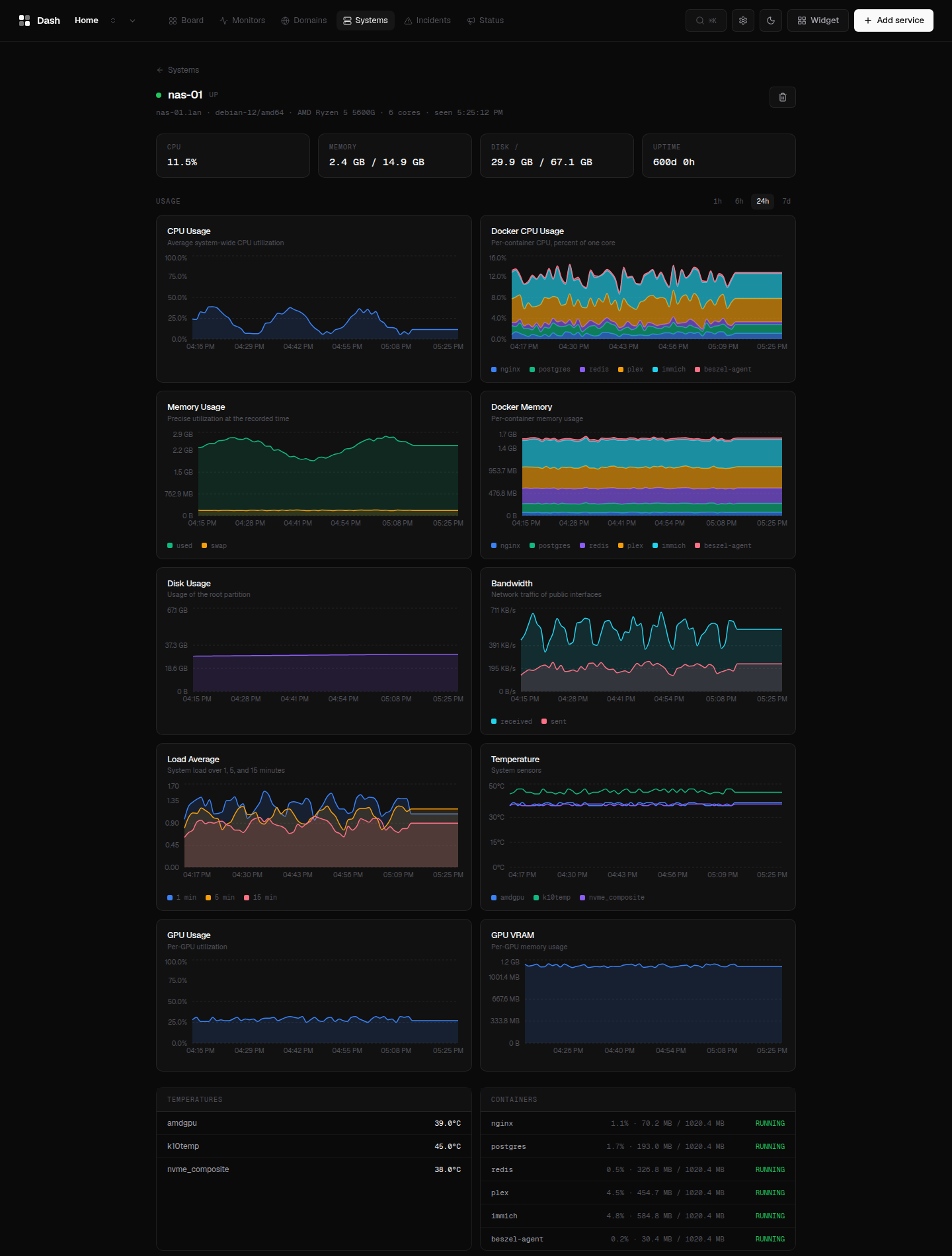Select immich row in Containers table

pos(638,1216)
